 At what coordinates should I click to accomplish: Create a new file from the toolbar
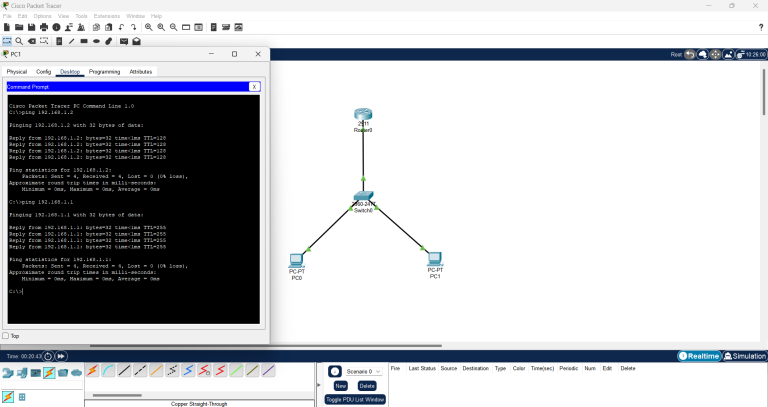pos(7,27)
